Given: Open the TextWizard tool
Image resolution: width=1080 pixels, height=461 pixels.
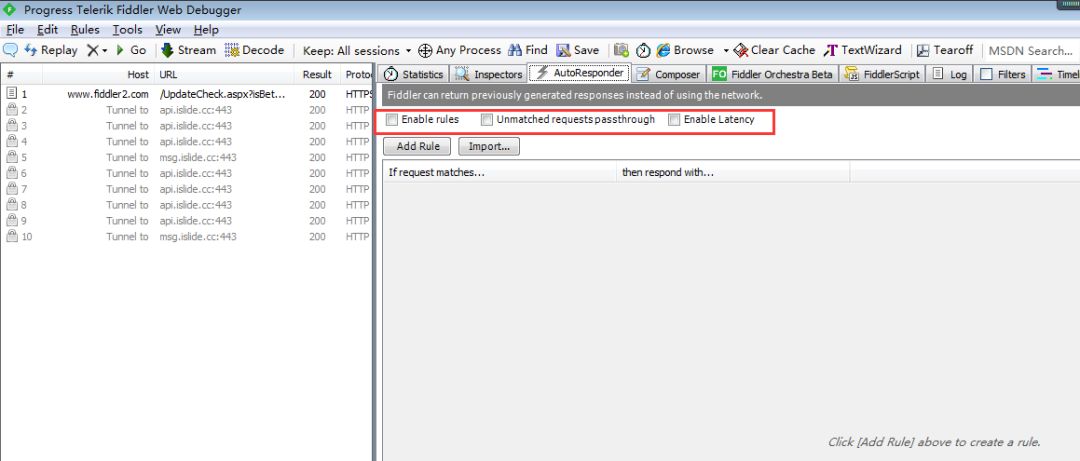Looking at the screenshot, I should [x=862, y=50].
